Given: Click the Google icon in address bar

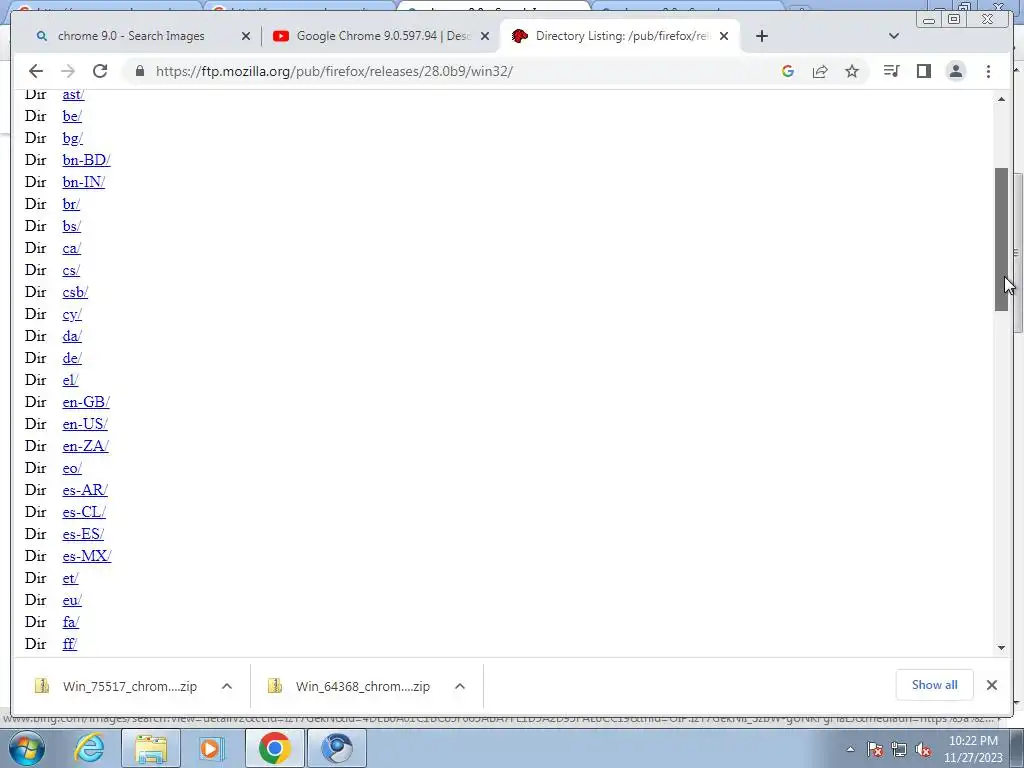Looking at the screenshot, I should tap(788, 71).
